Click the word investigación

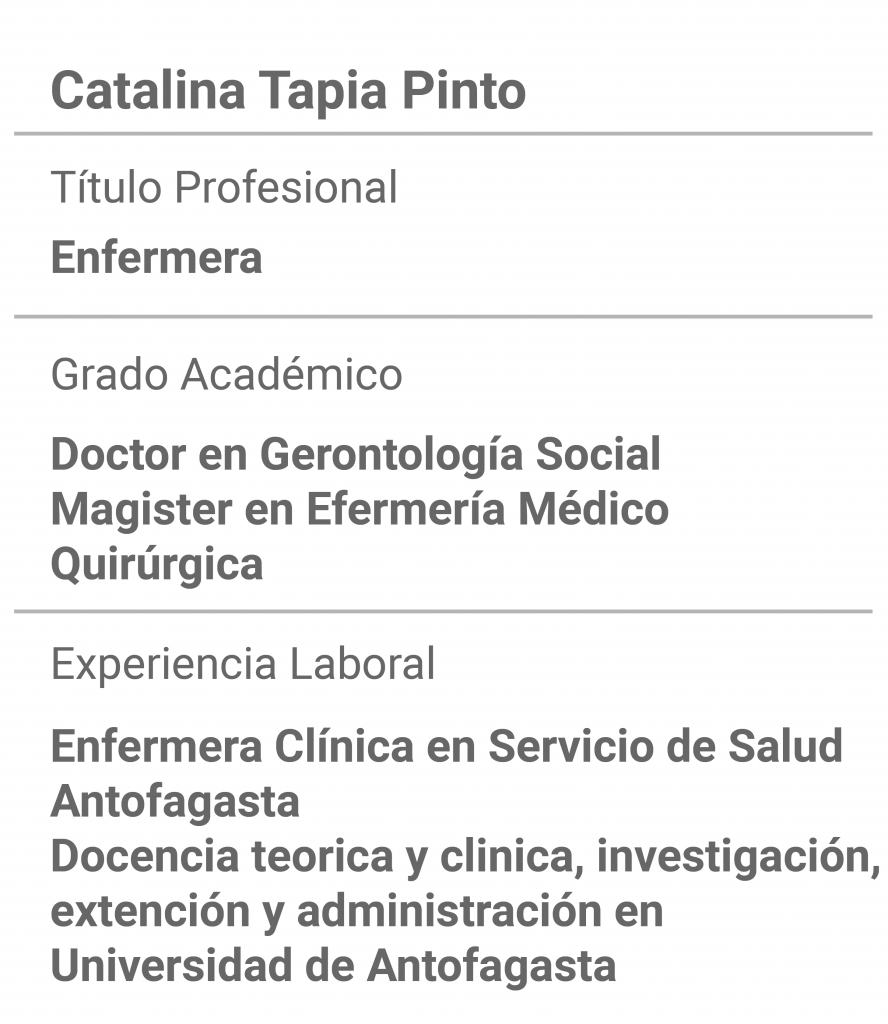[738, 857]
